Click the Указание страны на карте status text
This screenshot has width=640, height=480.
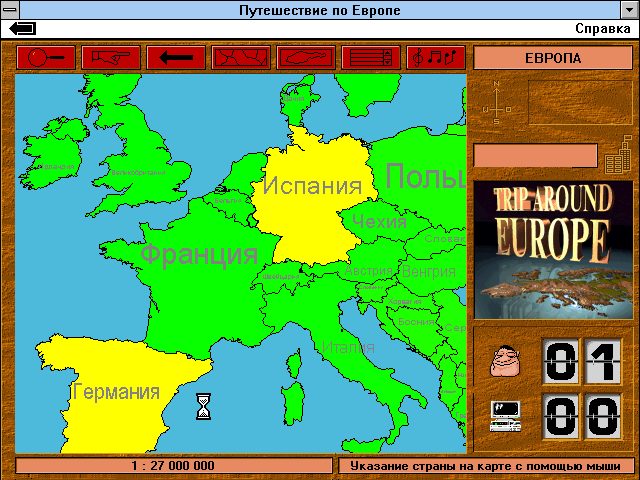coord(485,466)
